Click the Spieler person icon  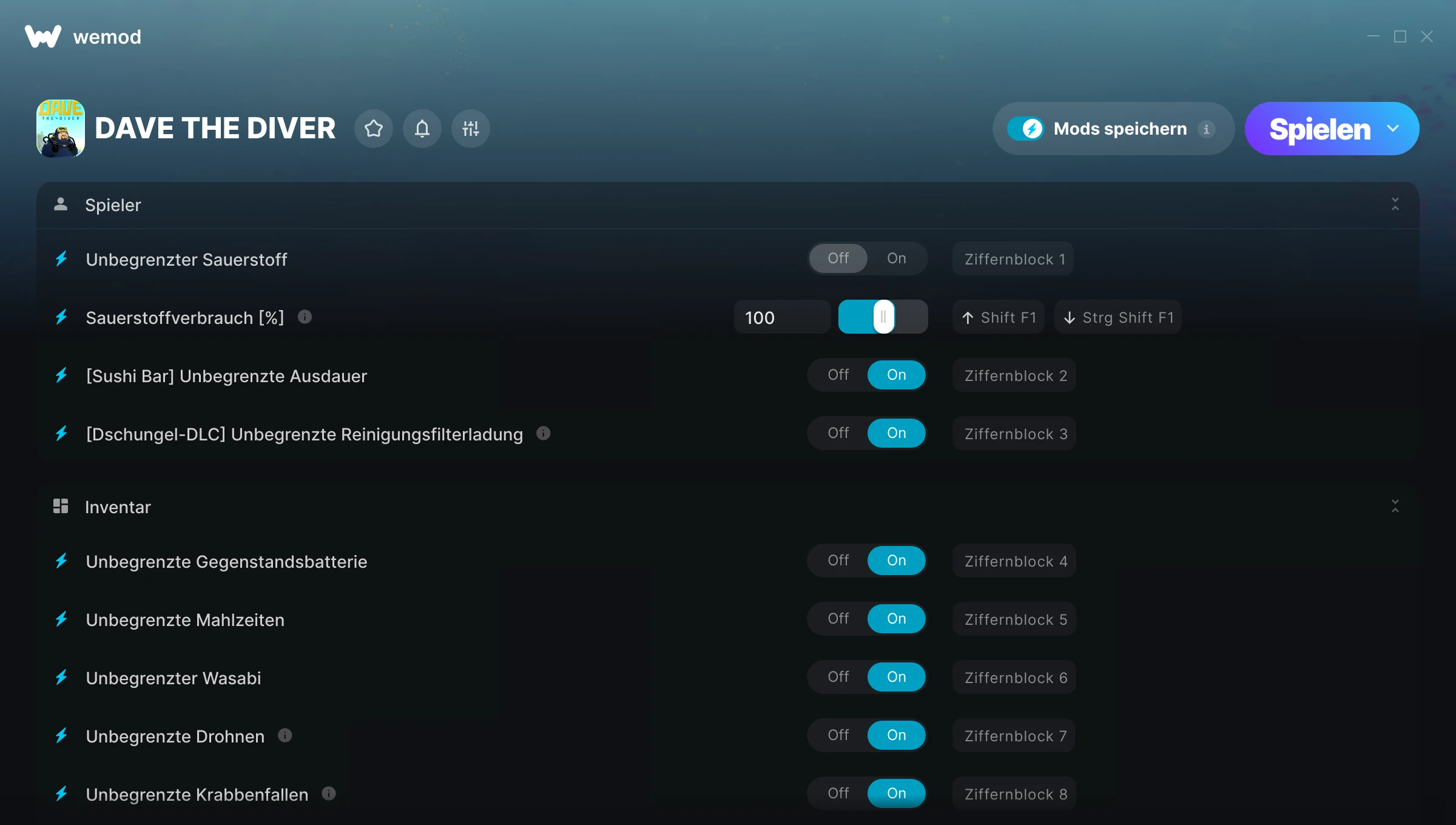pos(61,204)
